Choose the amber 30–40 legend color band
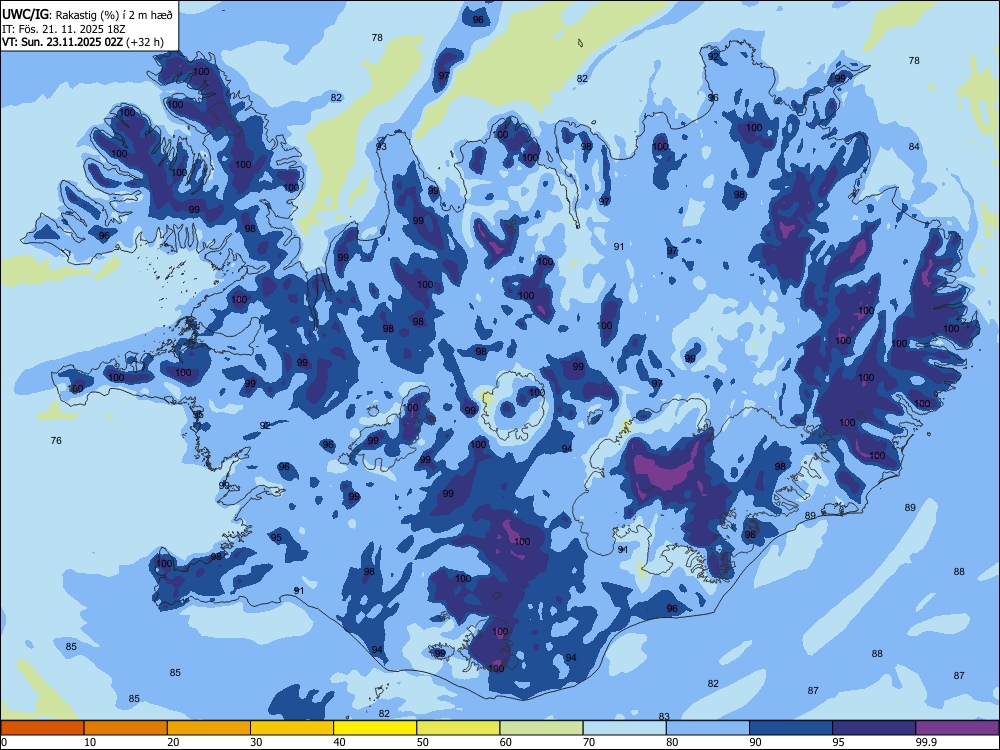Viewport: 1000px width, 750px height. pos(292,728)
